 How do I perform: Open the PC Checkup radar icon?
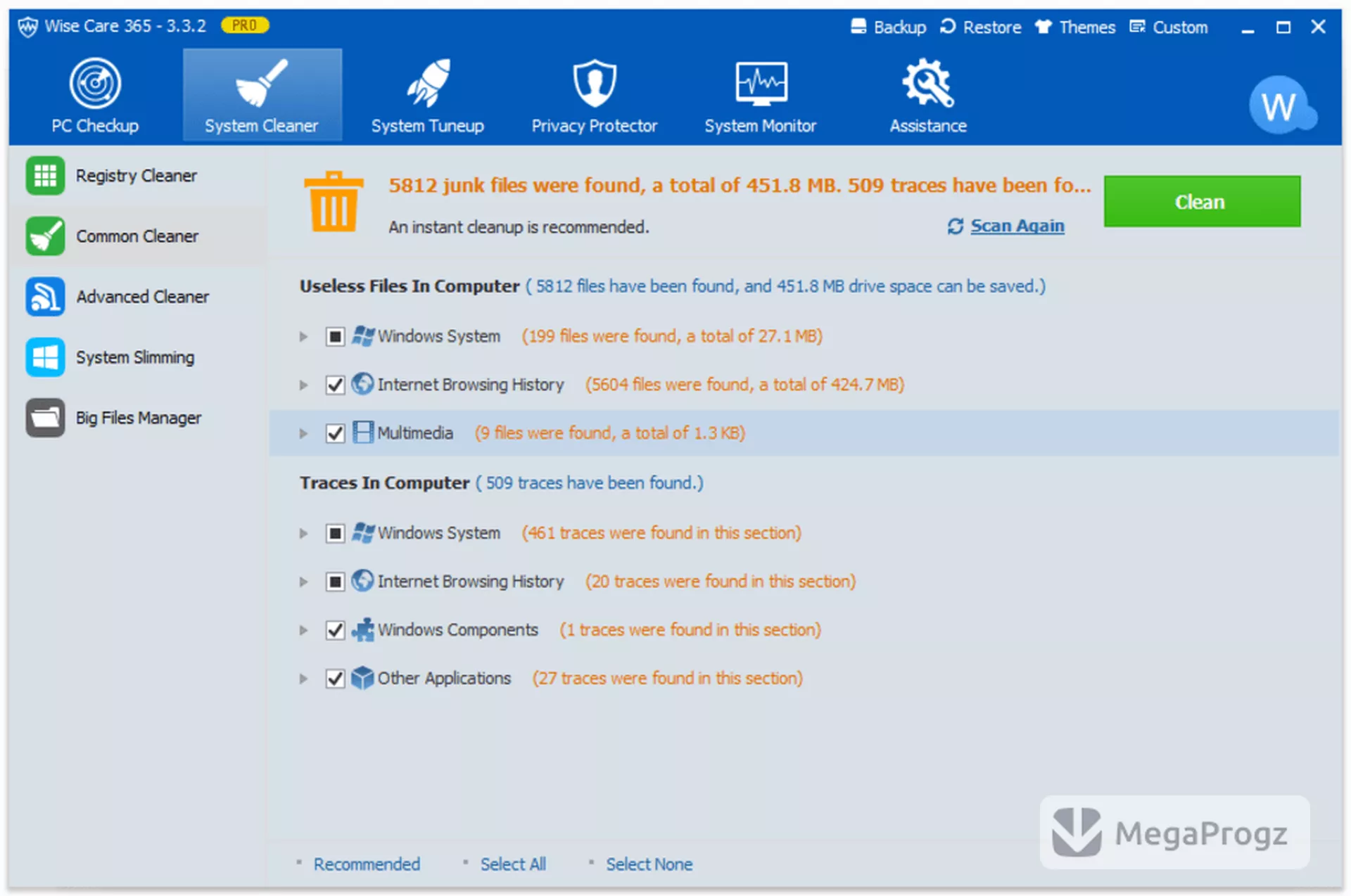[95, 83]
